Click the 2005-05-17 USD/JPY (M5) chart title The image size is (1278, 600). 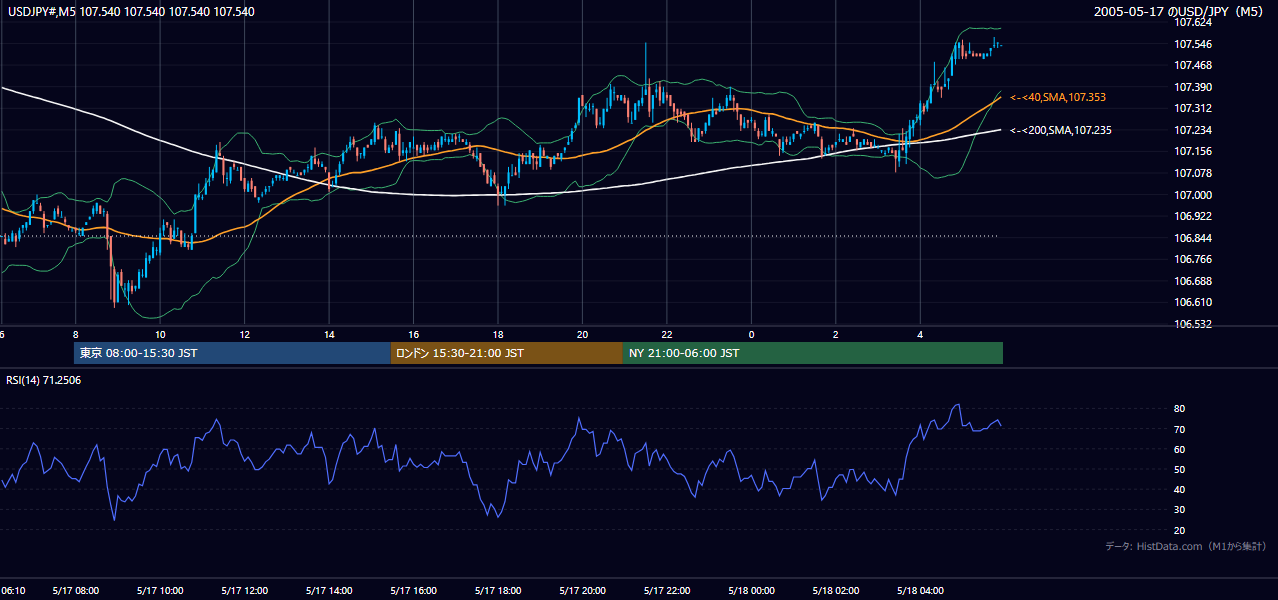(1180, 12)
